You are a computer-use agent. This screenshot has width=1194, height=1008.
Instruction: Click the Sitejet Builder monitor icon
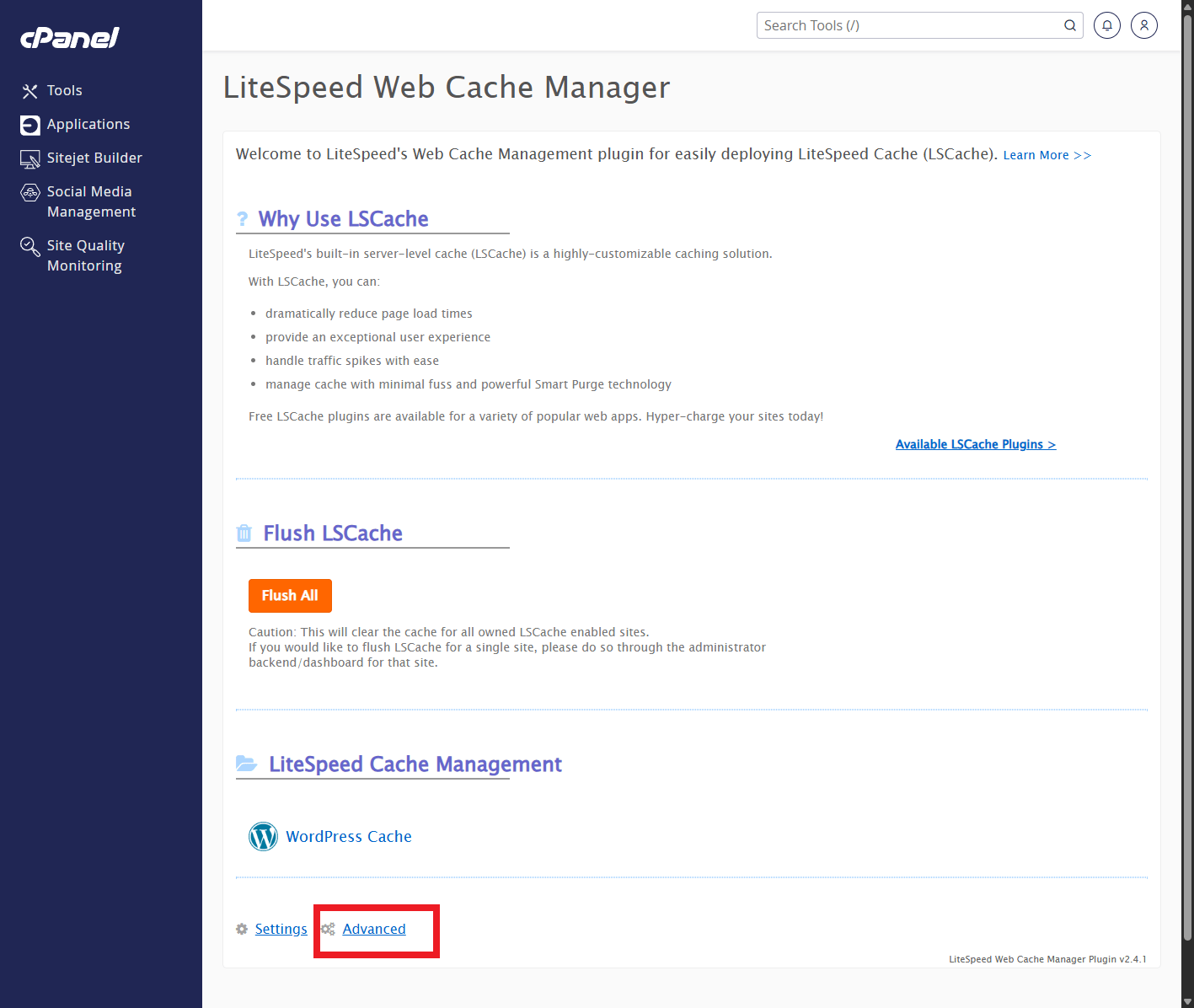click(x=30, y=158)
